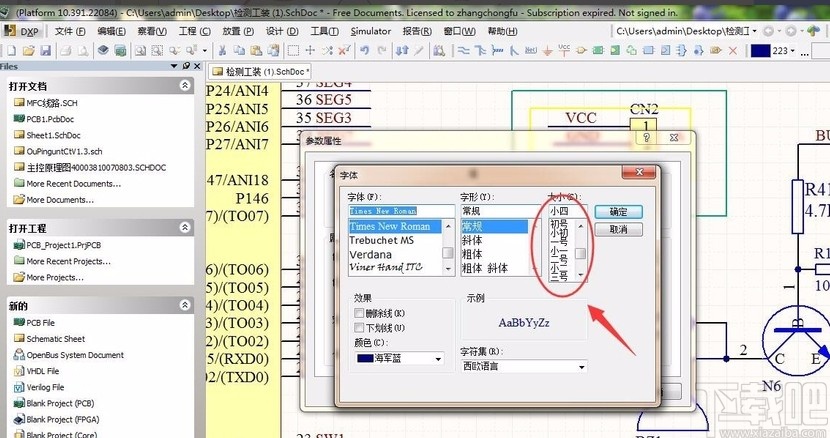Open the 放置 (P) menu
Screen dimensions: 830x438
pos(238,31)
